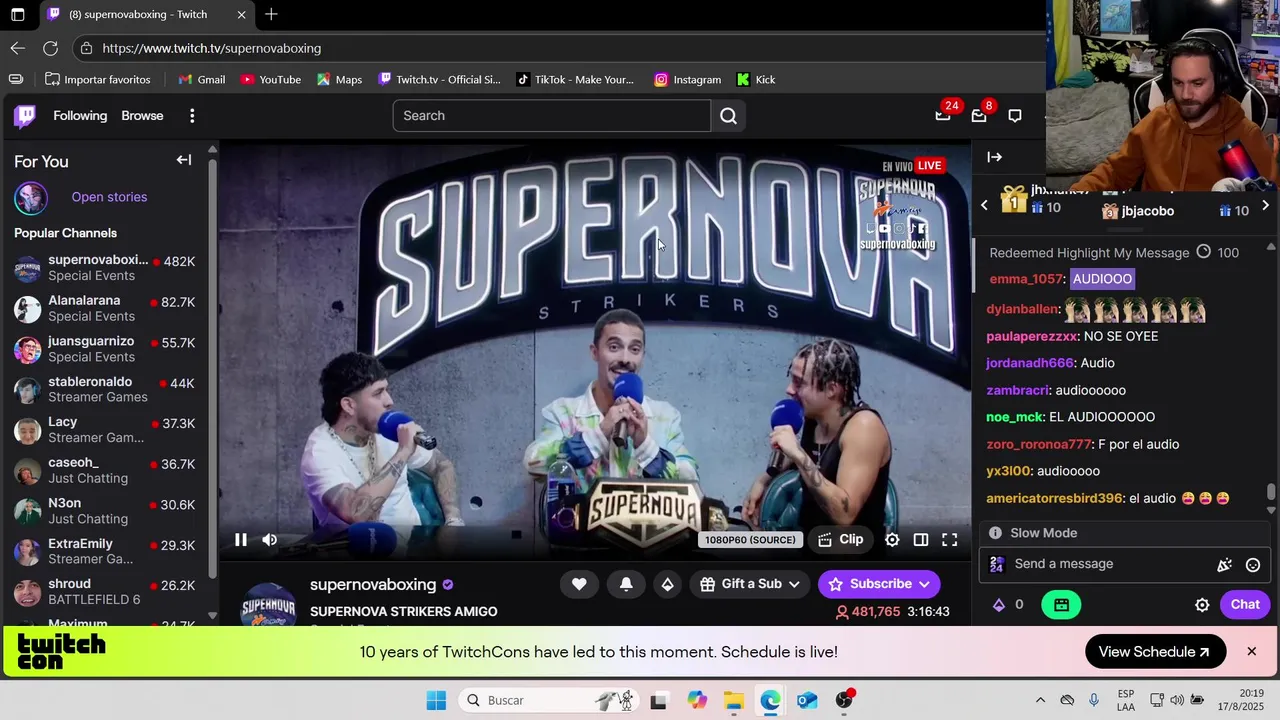
Task: Collapse the For You sidebar arrow
Action: 184,160
